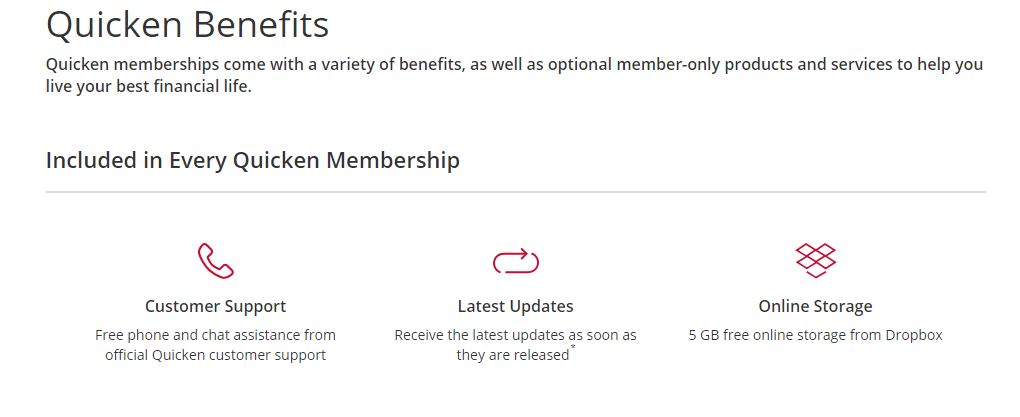Click the horizontal divider below membership heading
This screenshot has width=1020, height=417.
pyautogui.click(x=516, y=192)
